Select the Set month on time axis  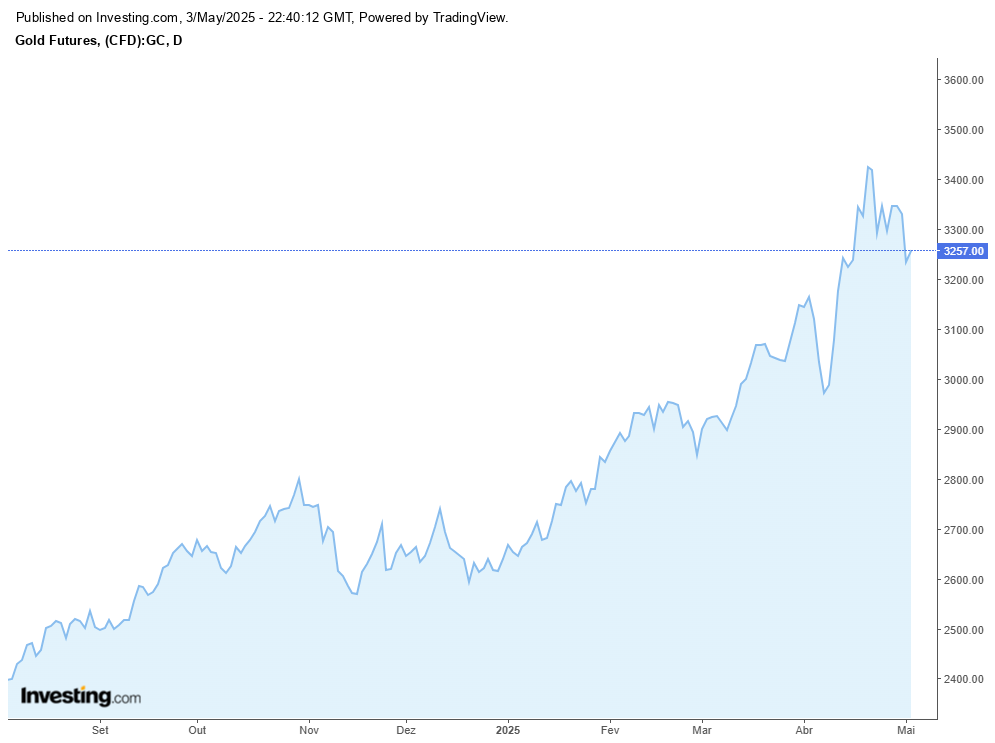pos(100,729)
